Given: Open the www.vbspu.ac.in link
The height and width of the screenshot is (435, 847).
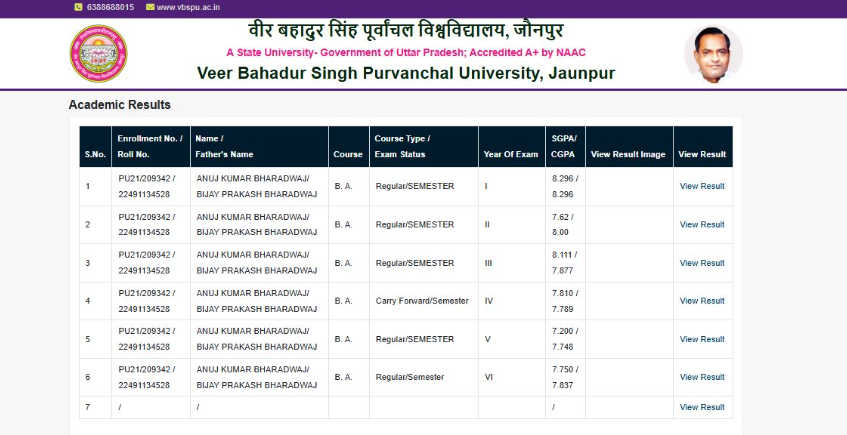Looking at the screenshot, I should (x=188, y=6).
